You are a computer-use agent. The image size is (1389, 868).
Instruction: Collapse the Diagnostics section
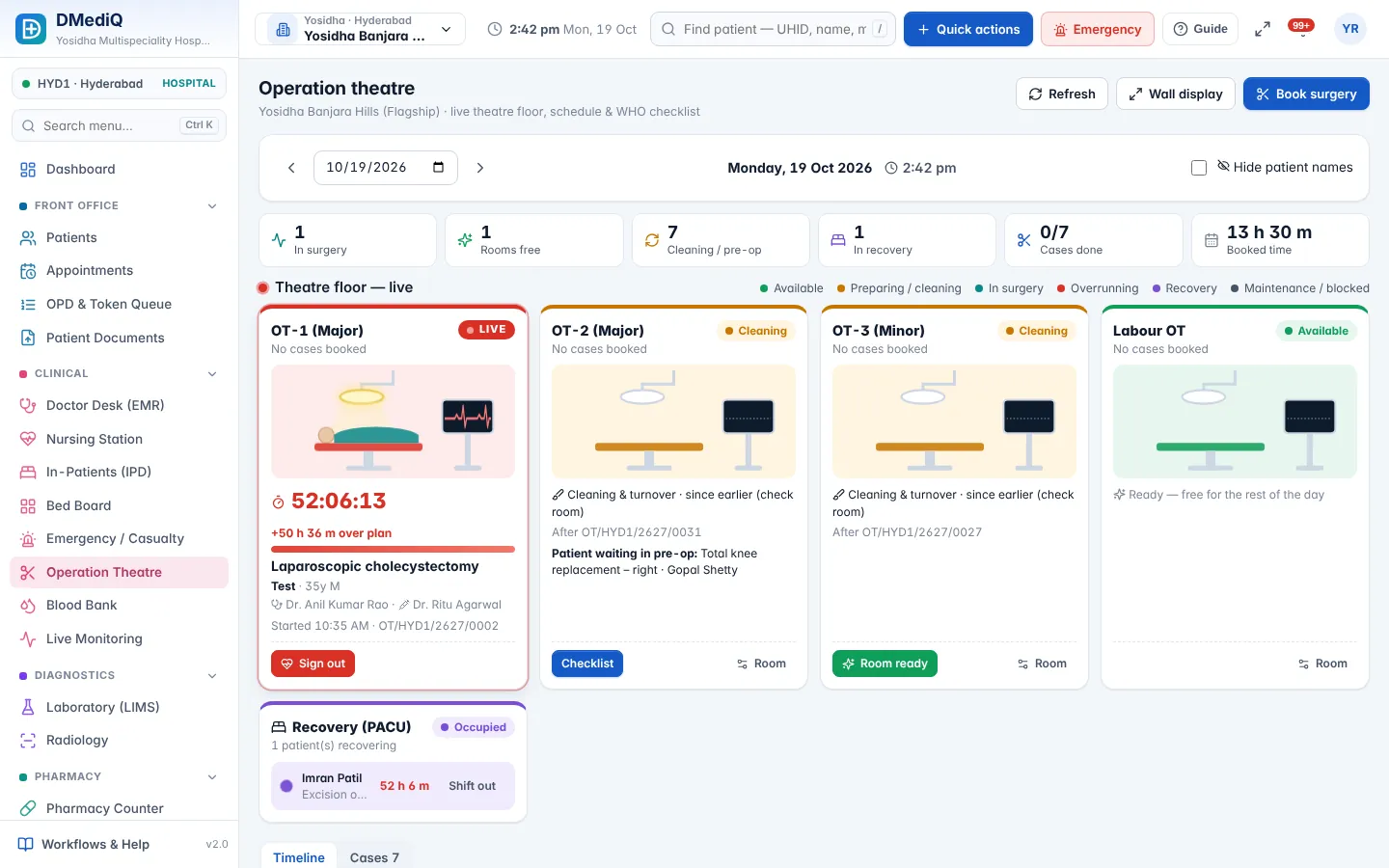click(x=212, y=675)
